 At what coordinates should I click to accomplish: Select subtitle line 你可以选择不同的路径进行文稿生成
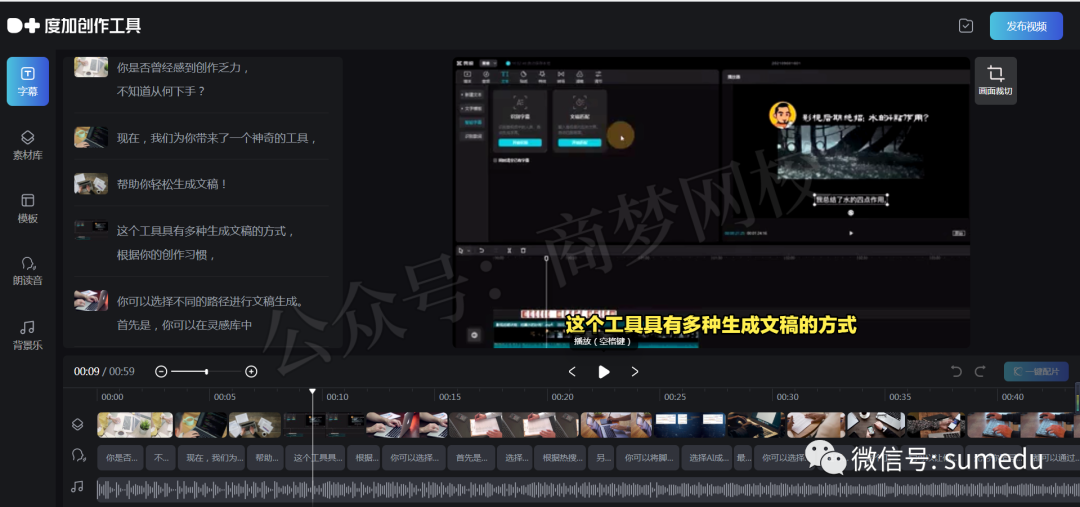[x=211, y=302]
